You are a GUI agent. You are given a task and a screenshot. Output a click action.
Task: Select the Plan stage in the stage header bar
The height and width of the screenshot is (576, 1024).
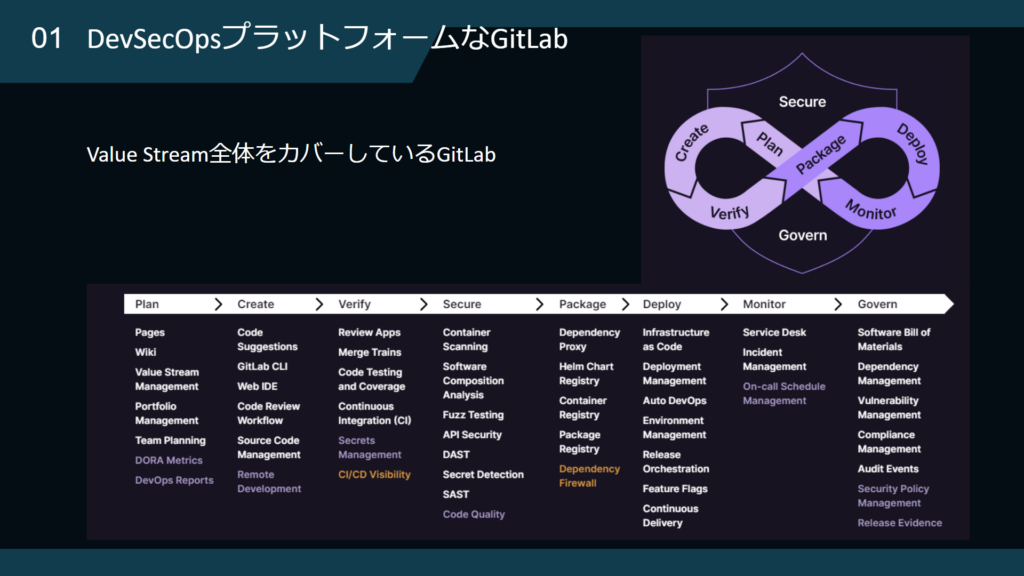[147, 304]
